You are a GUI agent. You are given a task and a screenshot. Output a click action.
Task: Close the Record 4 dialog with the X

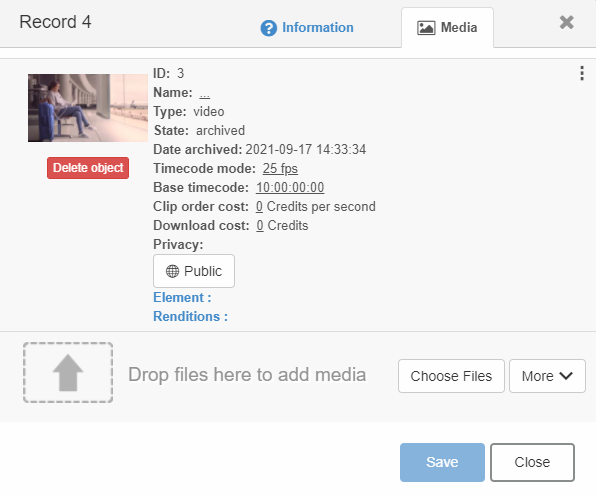coord(566,22)
